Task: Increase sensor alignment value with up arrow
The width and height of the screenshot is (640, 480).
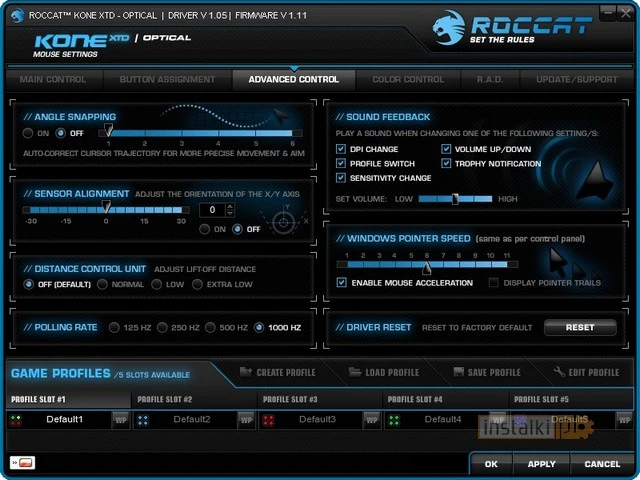Action: [x=230, y=207]
